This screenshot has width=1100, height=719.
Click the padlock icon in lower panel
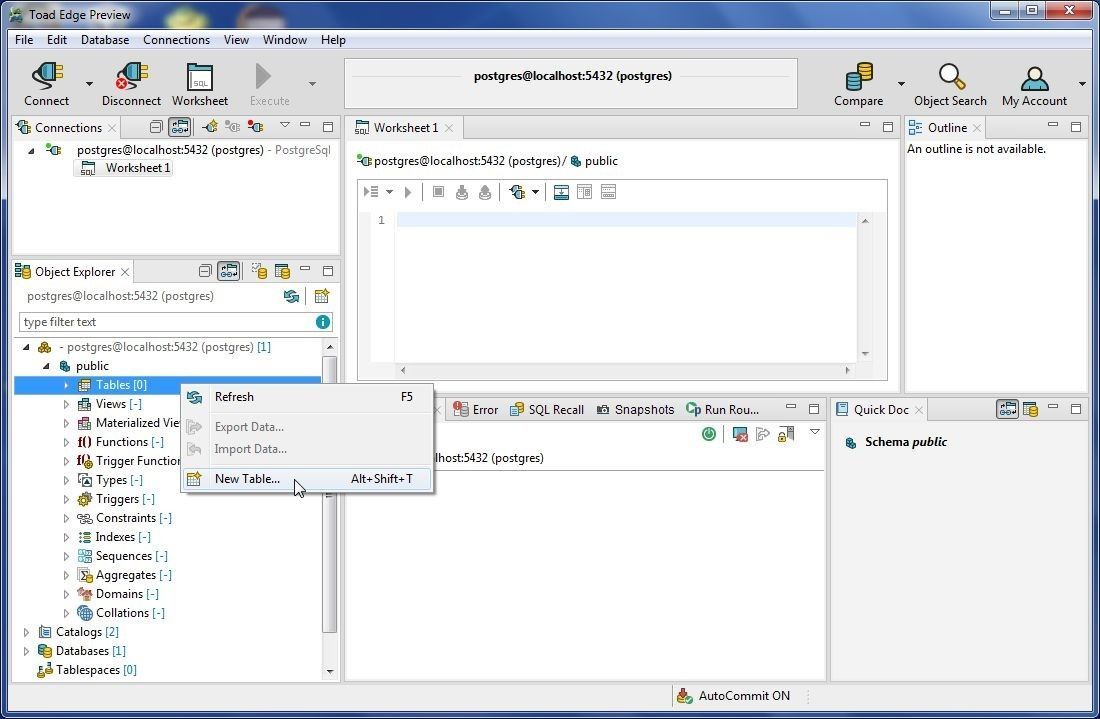click(x=786, y=434)
